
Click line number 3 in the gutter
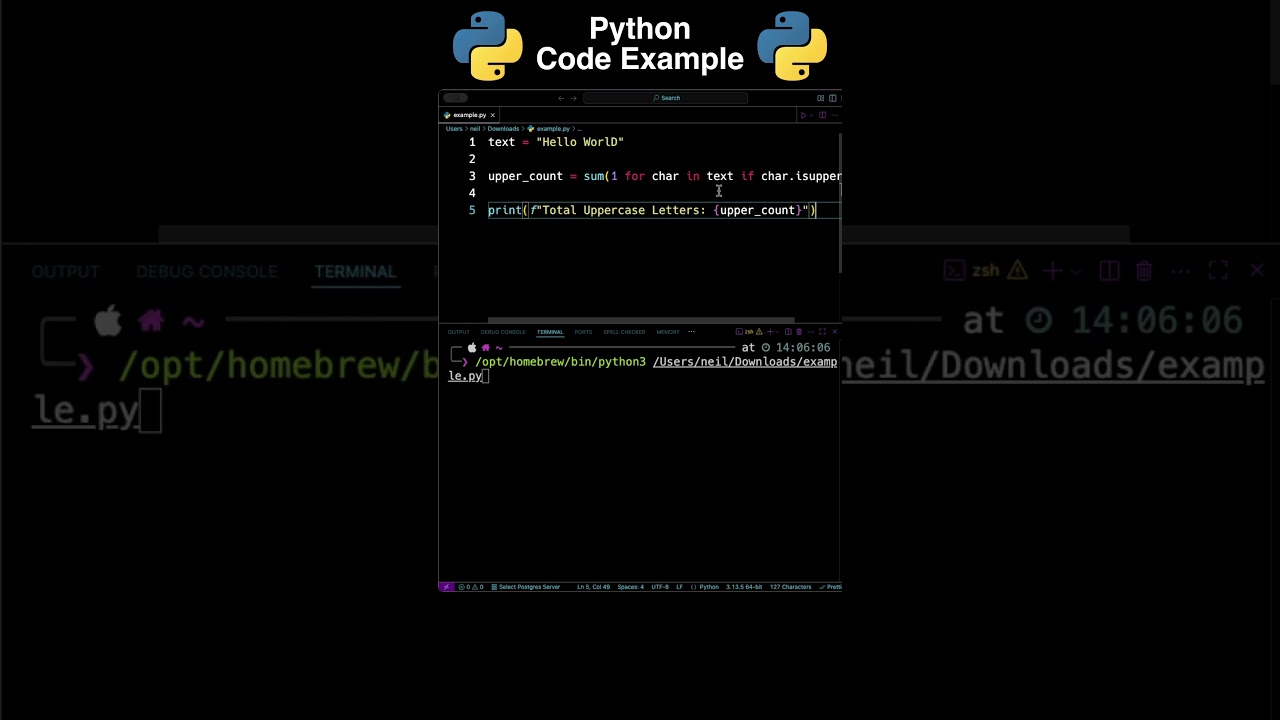coord(472,176)
